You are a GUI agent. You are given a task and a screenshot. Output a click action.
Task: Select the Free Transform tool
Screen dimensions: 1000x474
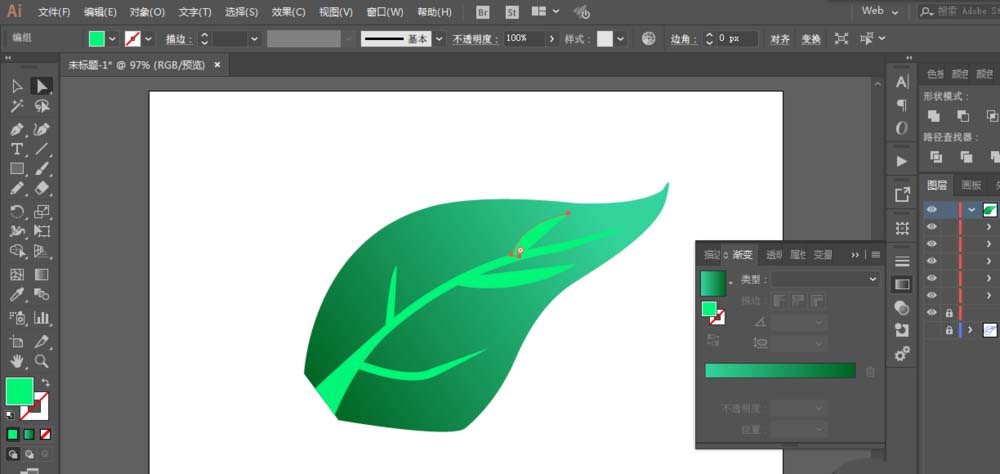(41, 231)
